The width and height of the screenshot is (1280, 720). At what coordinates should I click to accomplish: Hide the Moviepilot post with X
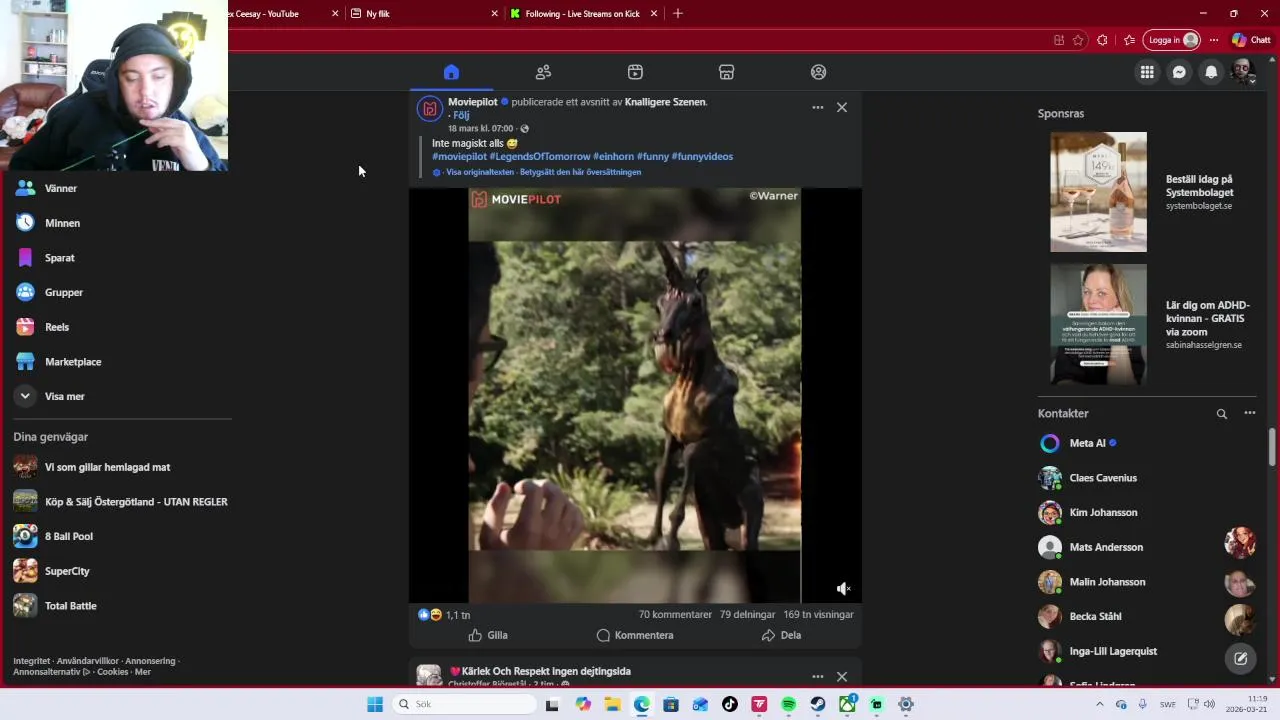click(x=842, y=107)
